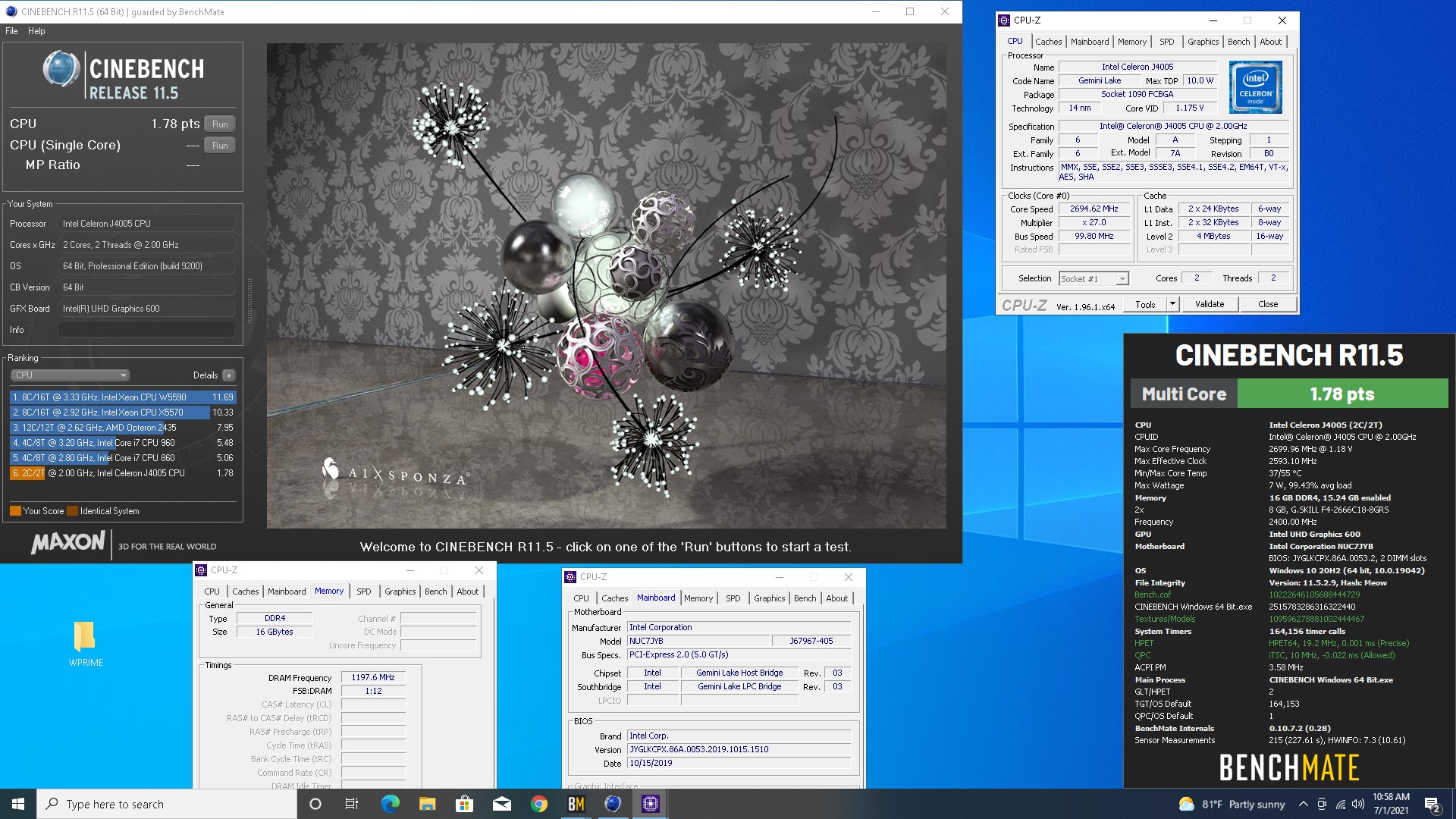The height and width of the screenshot is (819, 1456).
Task: Expand the Tools dropdown arrow
Action: pos(1172,304)
